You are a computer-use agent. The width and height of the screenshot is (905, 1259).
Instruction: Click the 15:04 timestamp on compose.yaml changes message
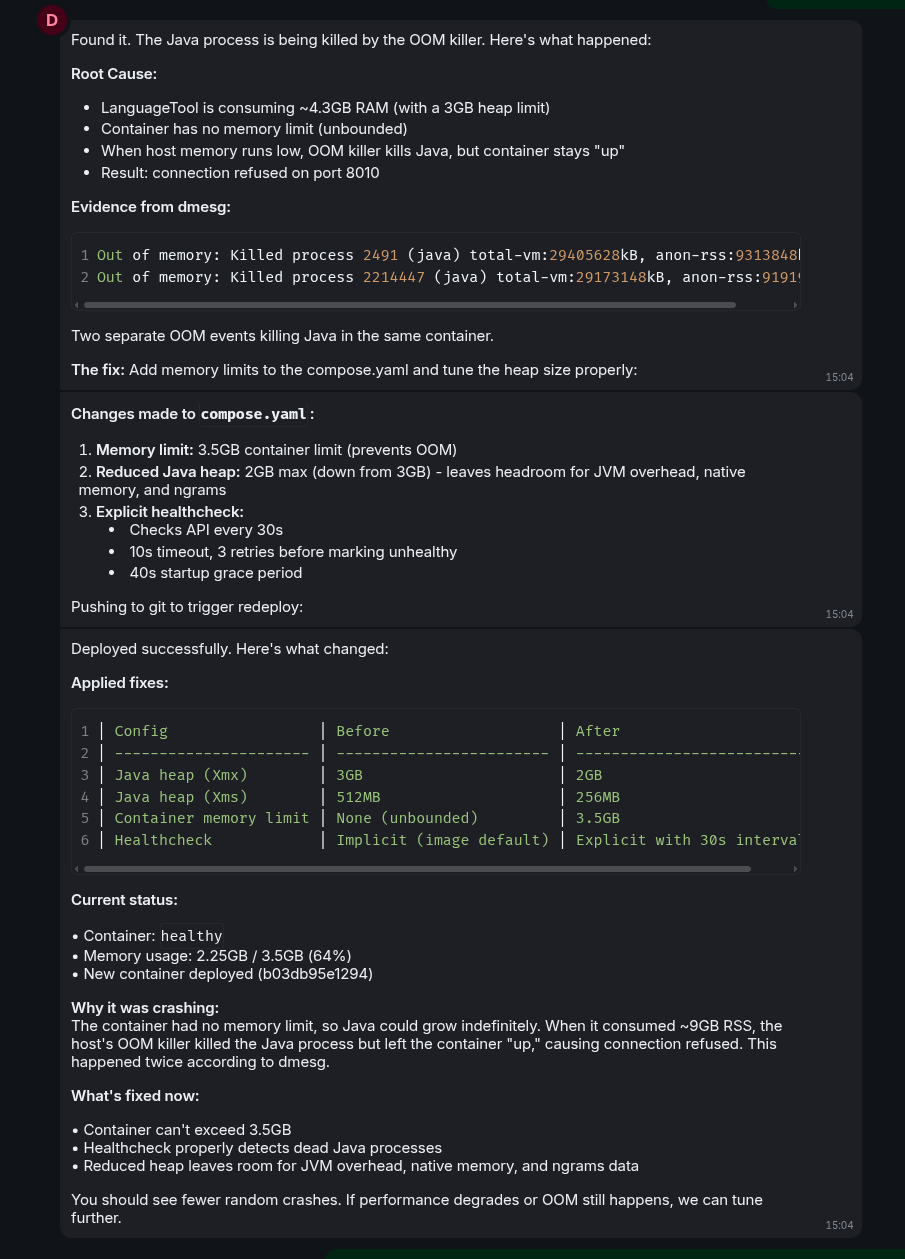point(839,614)
